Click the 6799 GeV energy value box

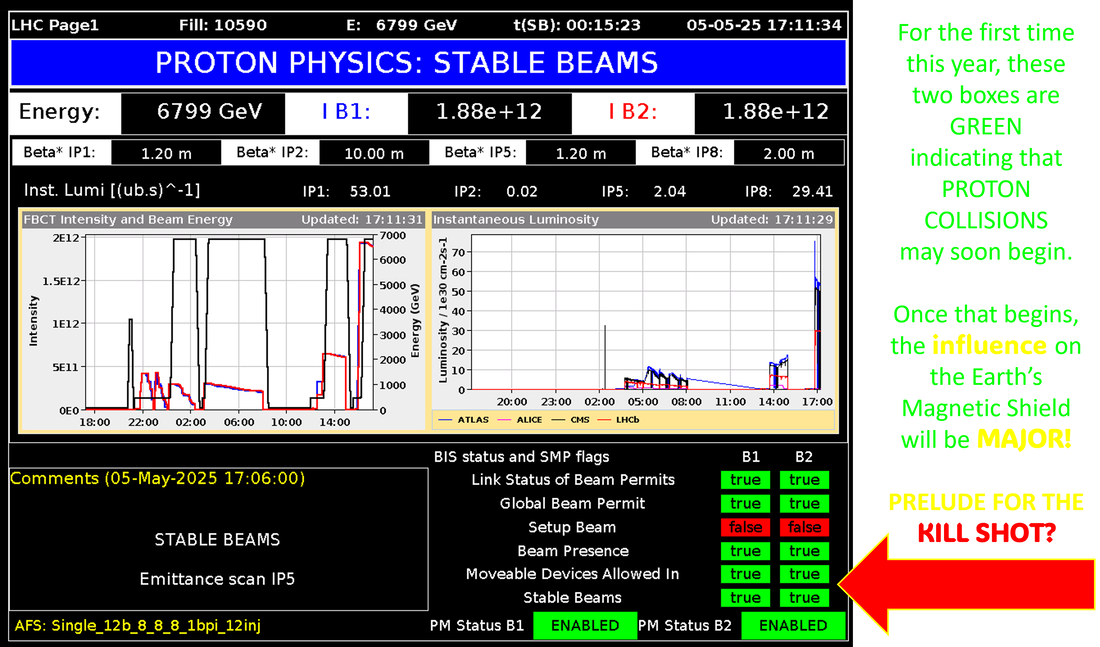point(203,112)
